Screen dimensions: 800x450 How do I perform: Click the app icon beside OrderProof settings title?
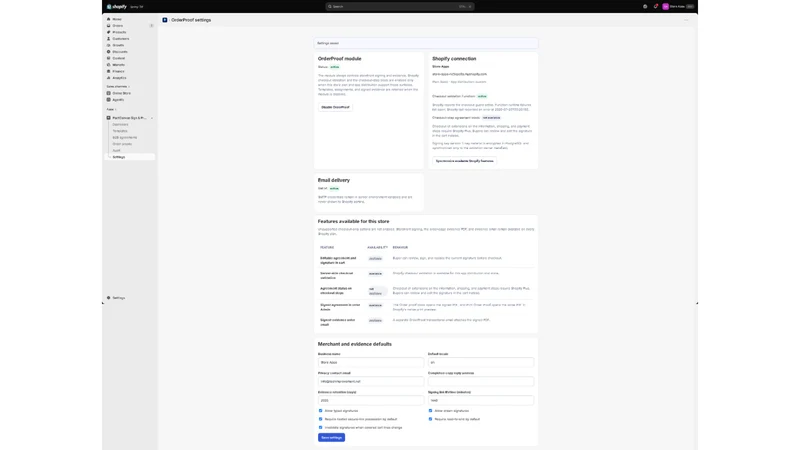(165, 20)
